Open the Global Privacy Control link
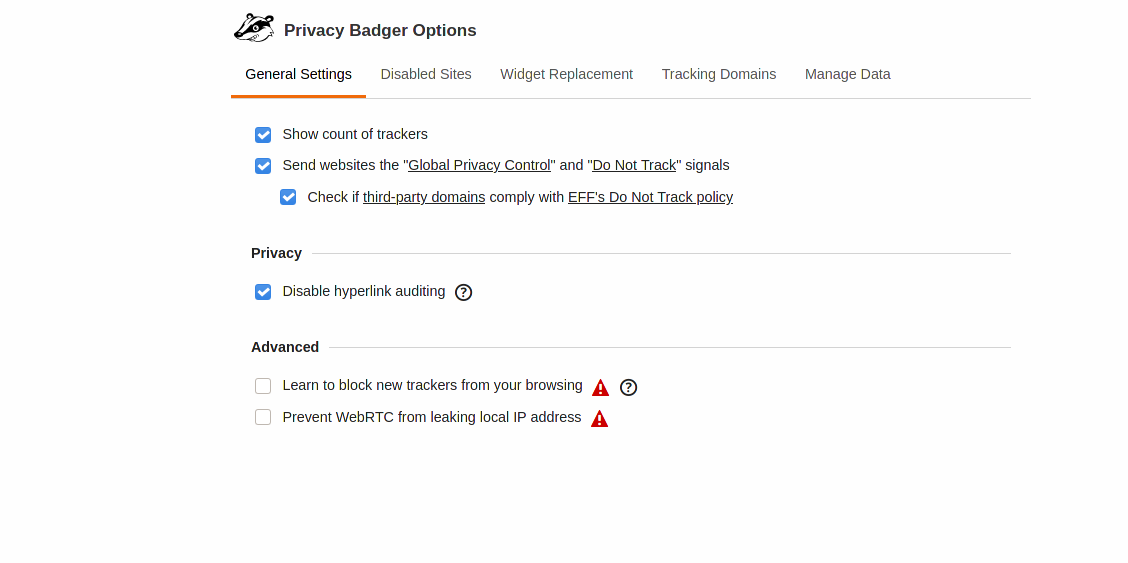This screenshot has width=1128, height=563. [479, 165]
